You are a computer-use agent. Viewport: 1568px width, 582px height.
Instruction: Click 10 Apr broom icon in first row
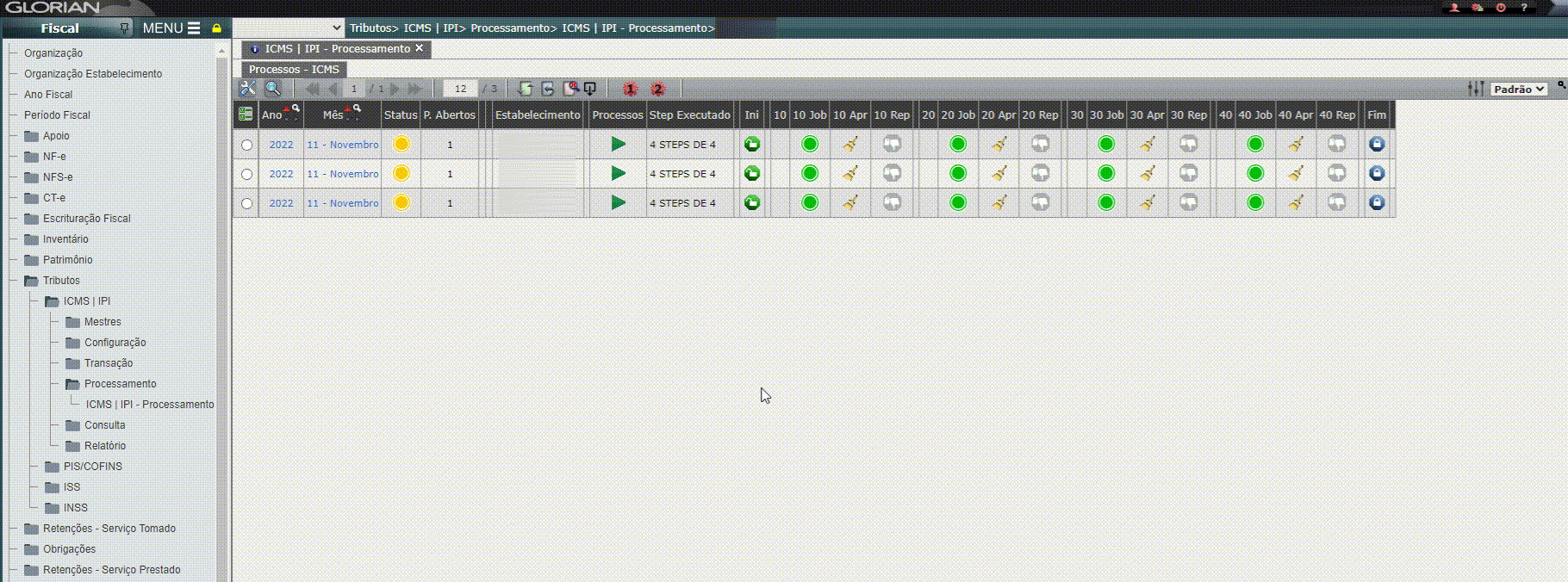coord(850,144)
